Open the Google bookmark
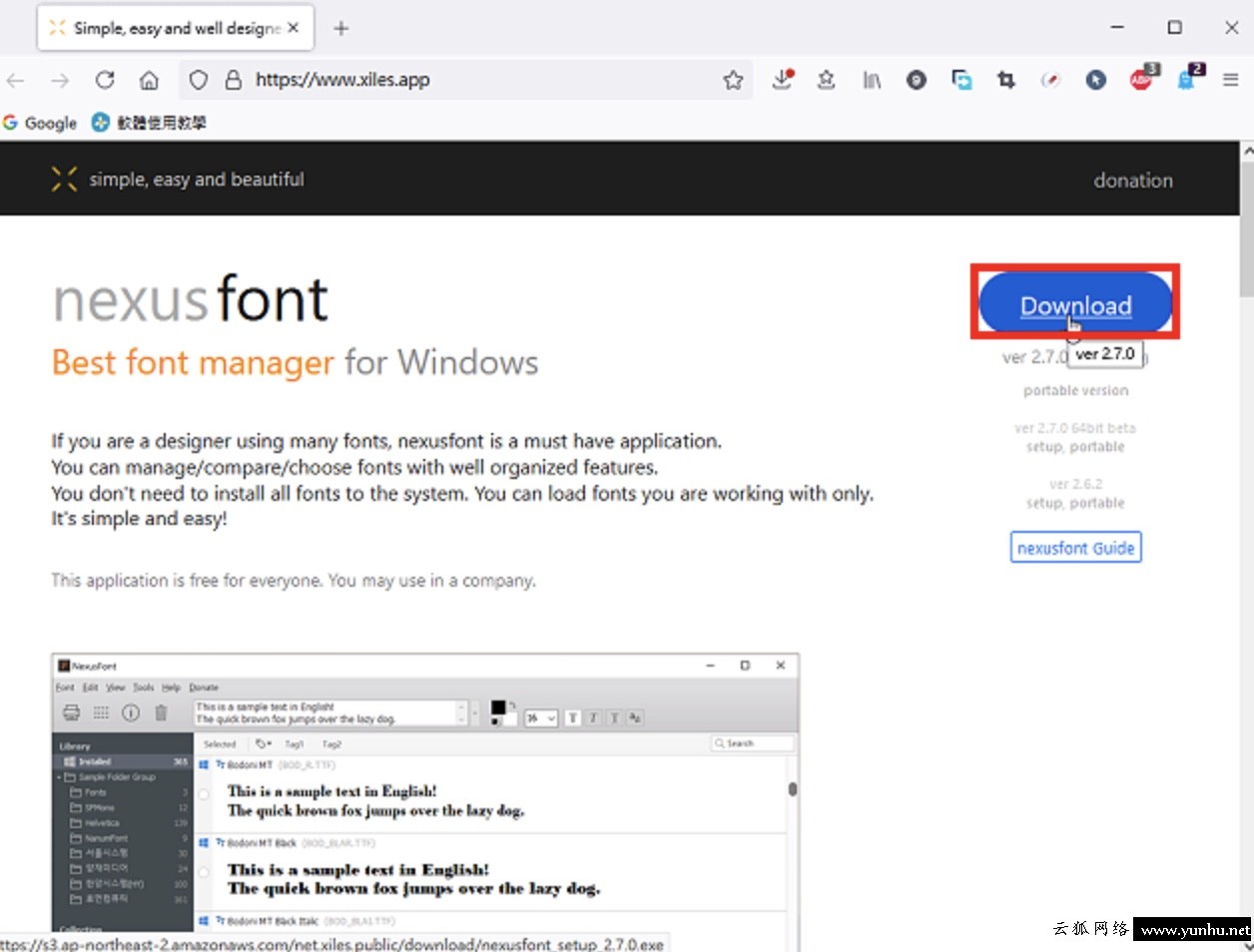The height and width of the screenshot is (952, 1254). 40,123
